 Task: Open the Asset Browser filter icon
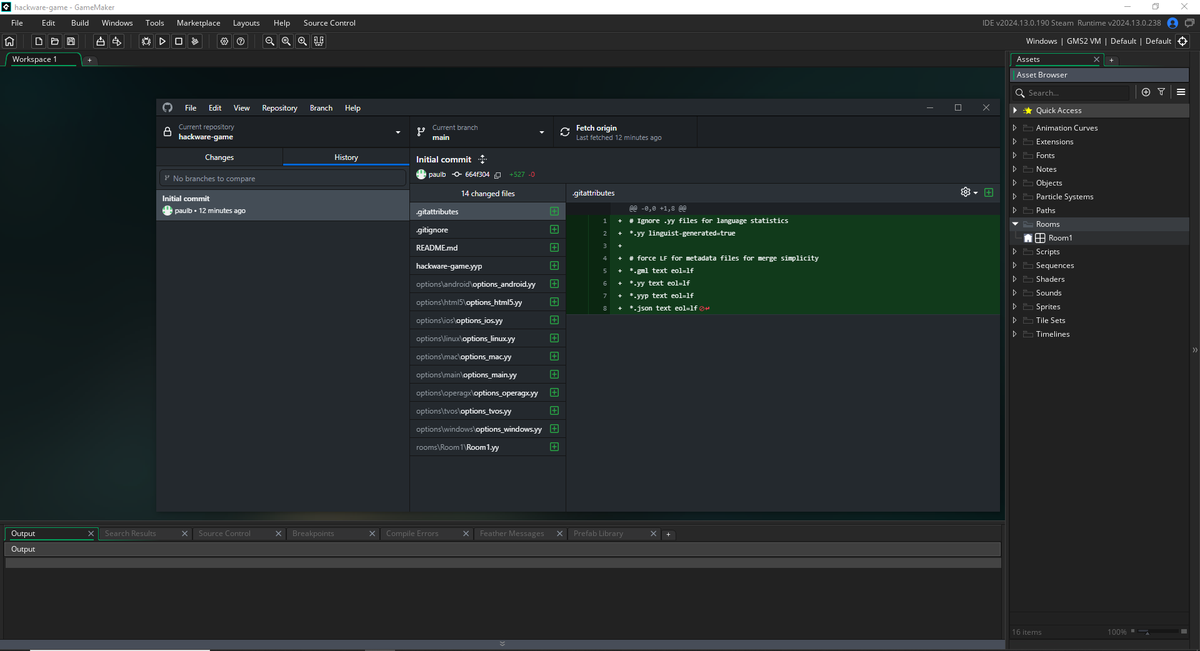1160,91
